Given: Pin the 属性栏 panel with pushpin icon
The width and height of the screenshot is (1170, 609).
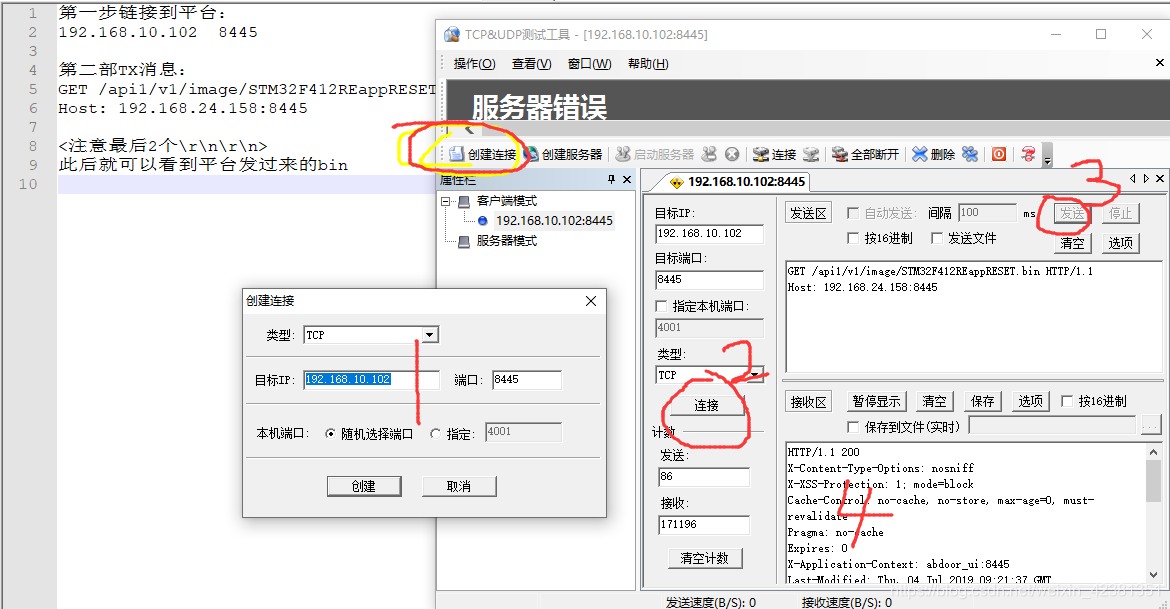Looking at the screenshot, I should point(611,179).
